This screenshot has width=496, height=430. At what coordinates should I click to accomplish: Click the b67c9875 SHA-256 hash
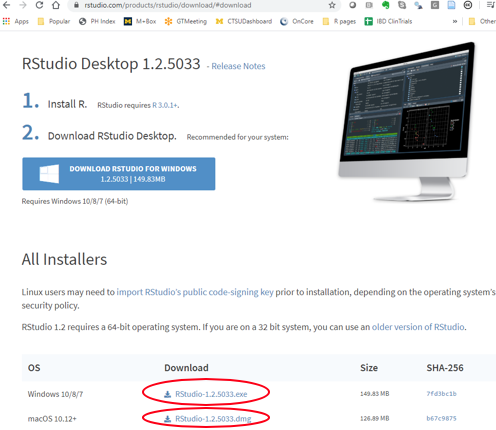(x=441, y=418)
